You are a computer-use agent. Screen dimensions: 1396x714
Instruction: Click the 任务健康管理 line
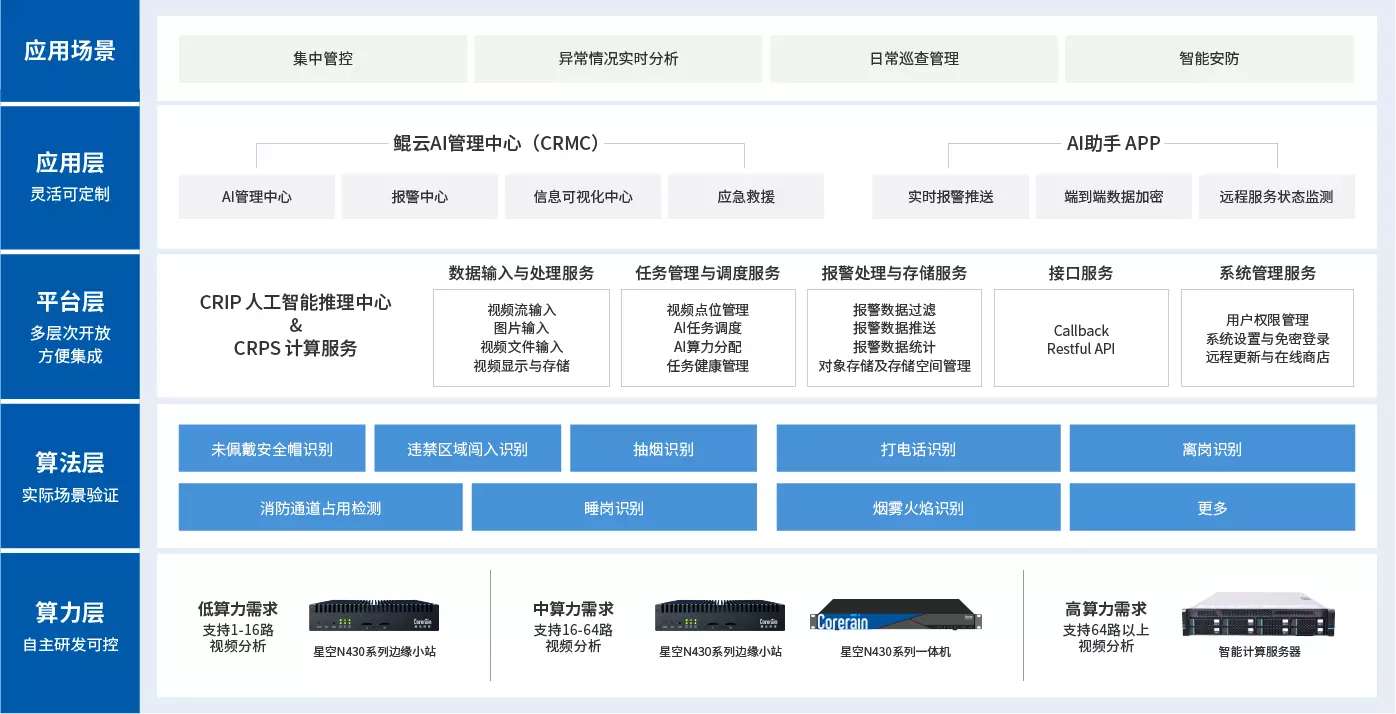(708, 366)
